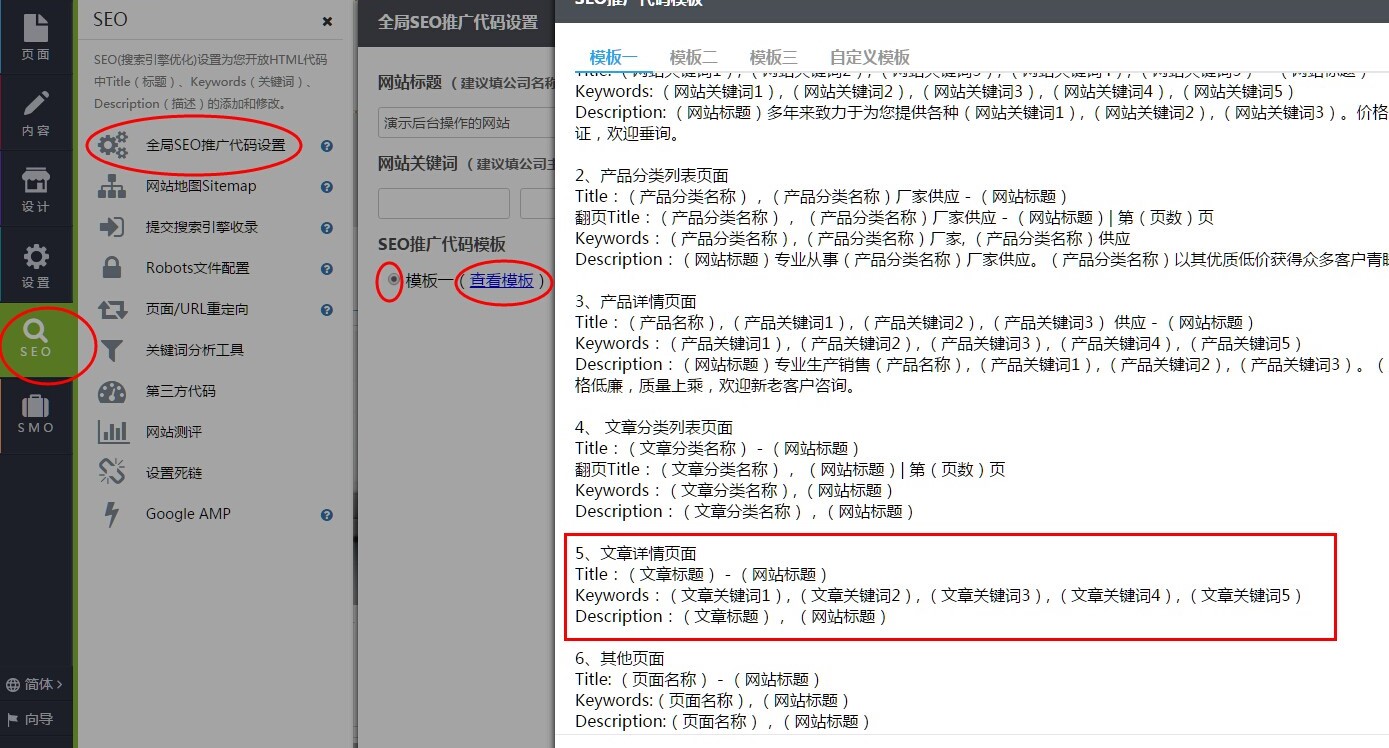Screen dimensions: 1389x748
Task: Open 全局SEO推广代码设置 menu entry
Action: 215,145
